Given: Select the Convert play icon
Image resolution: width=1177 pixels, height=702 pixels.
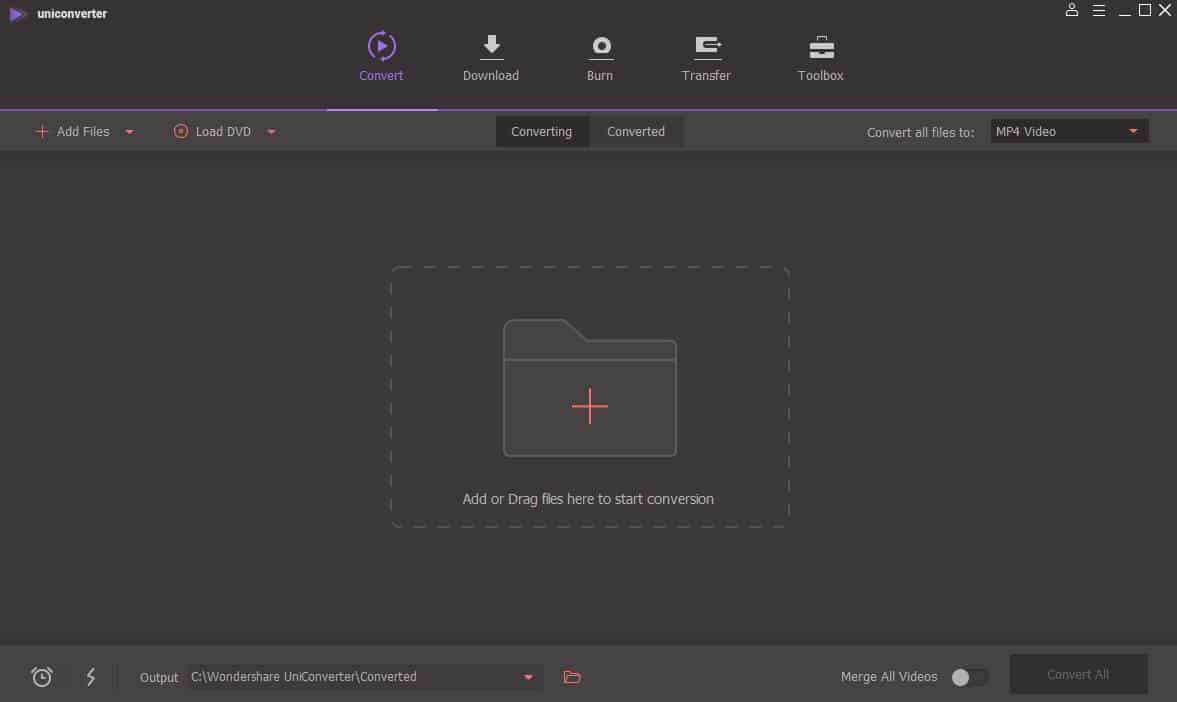Looking at the screenshot, I should pos(381,47).
